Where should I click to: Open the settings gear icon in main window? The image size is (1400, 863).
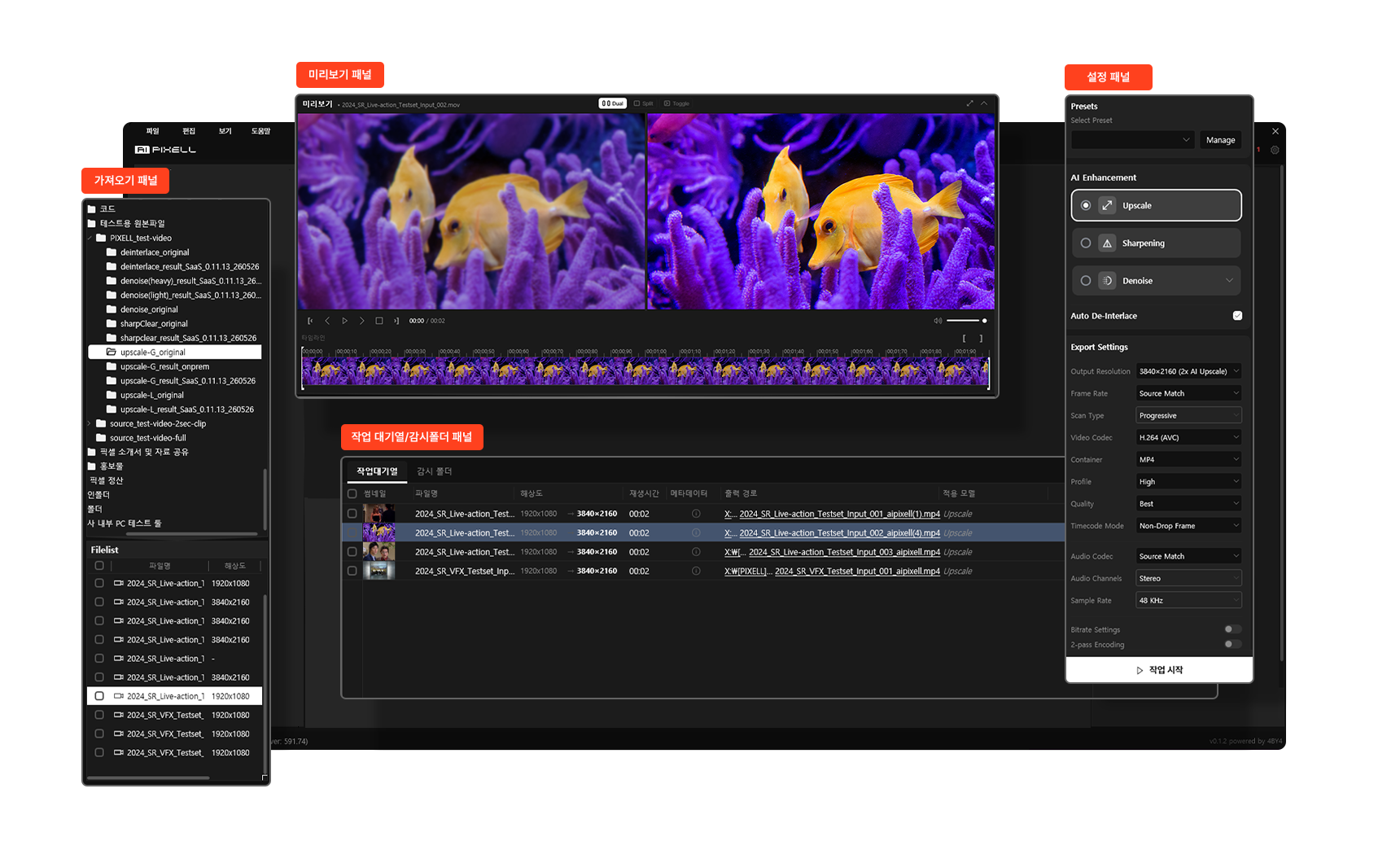coord(1275,150)
